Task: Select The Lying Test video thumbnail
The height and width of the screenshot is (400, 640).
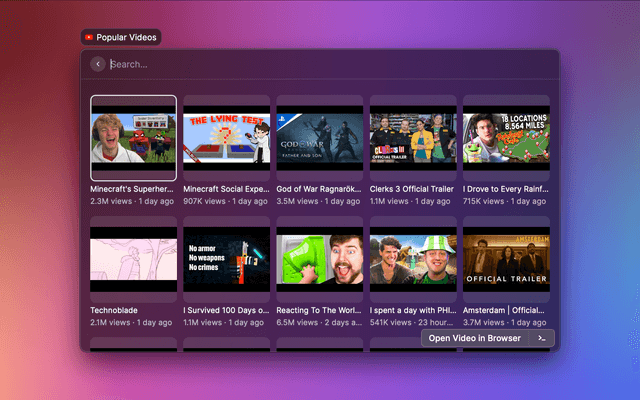Action: tap(227, 138)
